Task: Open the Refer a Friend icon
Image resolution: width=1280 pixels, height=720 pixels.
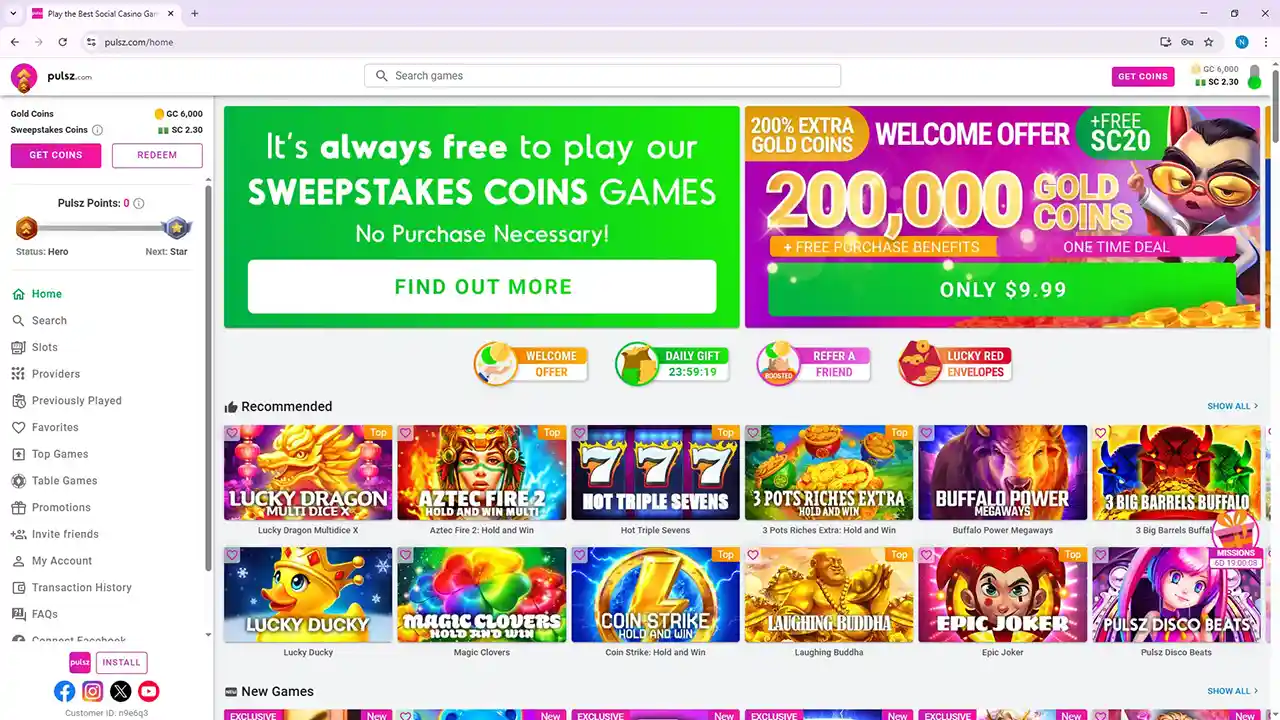Action: (x=814, y=363)
